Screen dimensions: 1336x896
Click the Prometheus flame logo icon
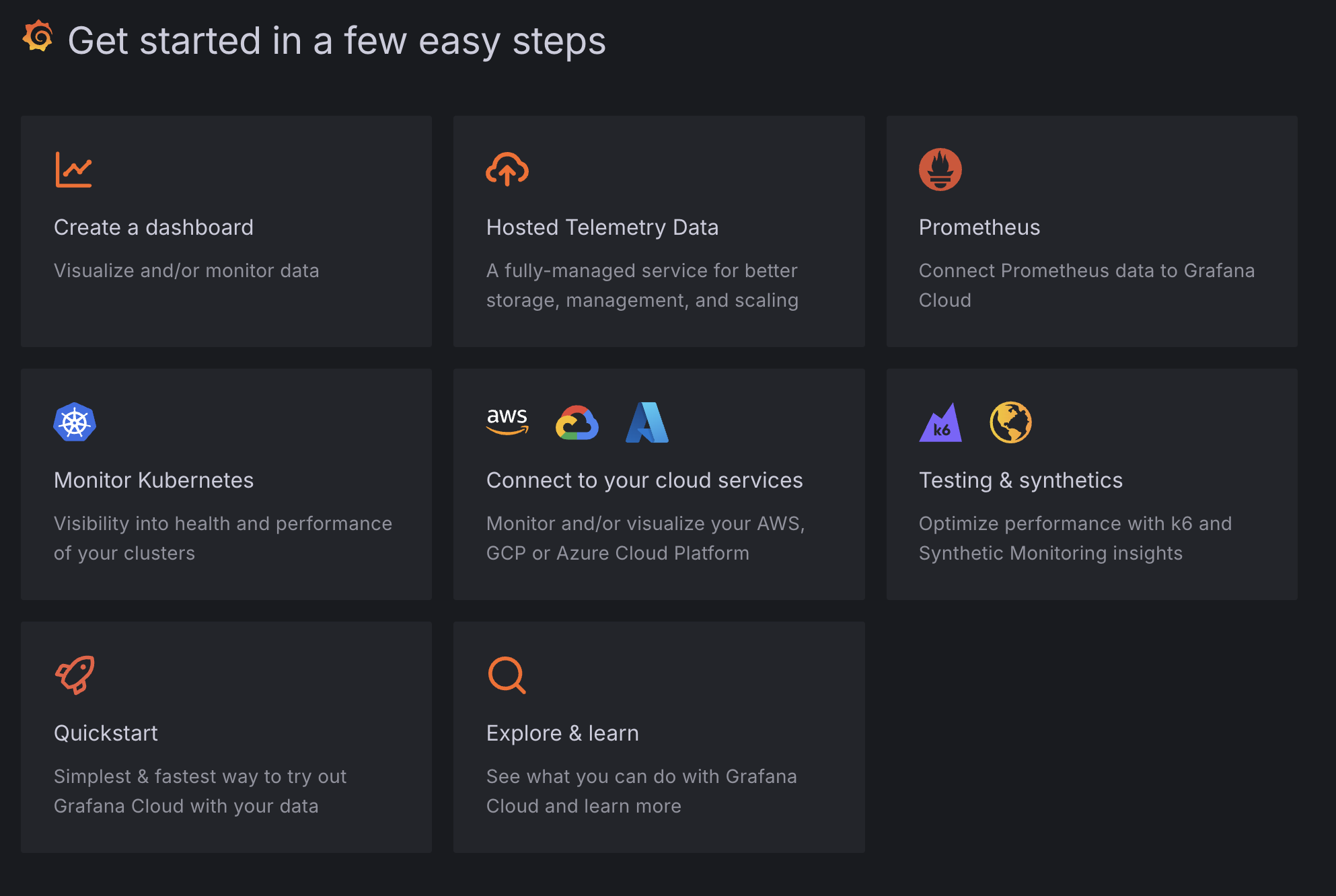940,170
